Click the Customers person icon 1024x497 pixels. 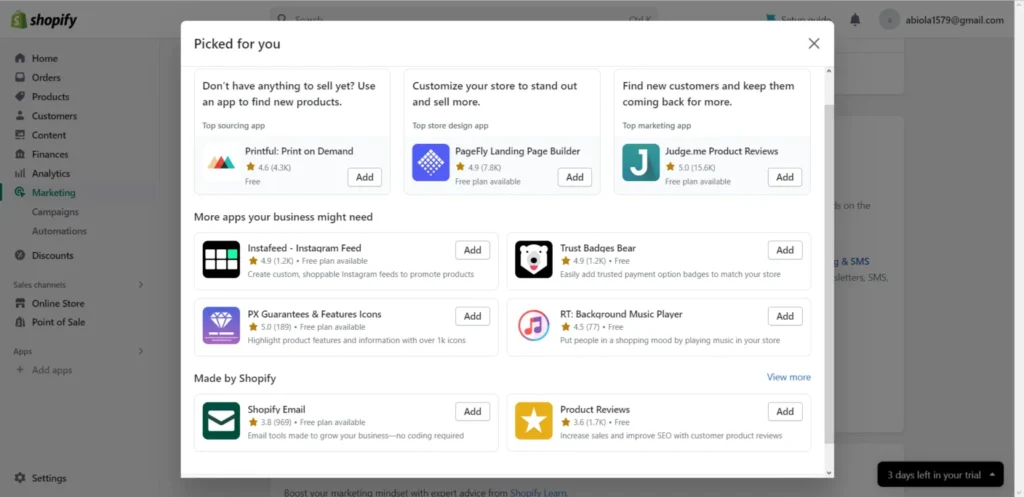tap(20, 116)
